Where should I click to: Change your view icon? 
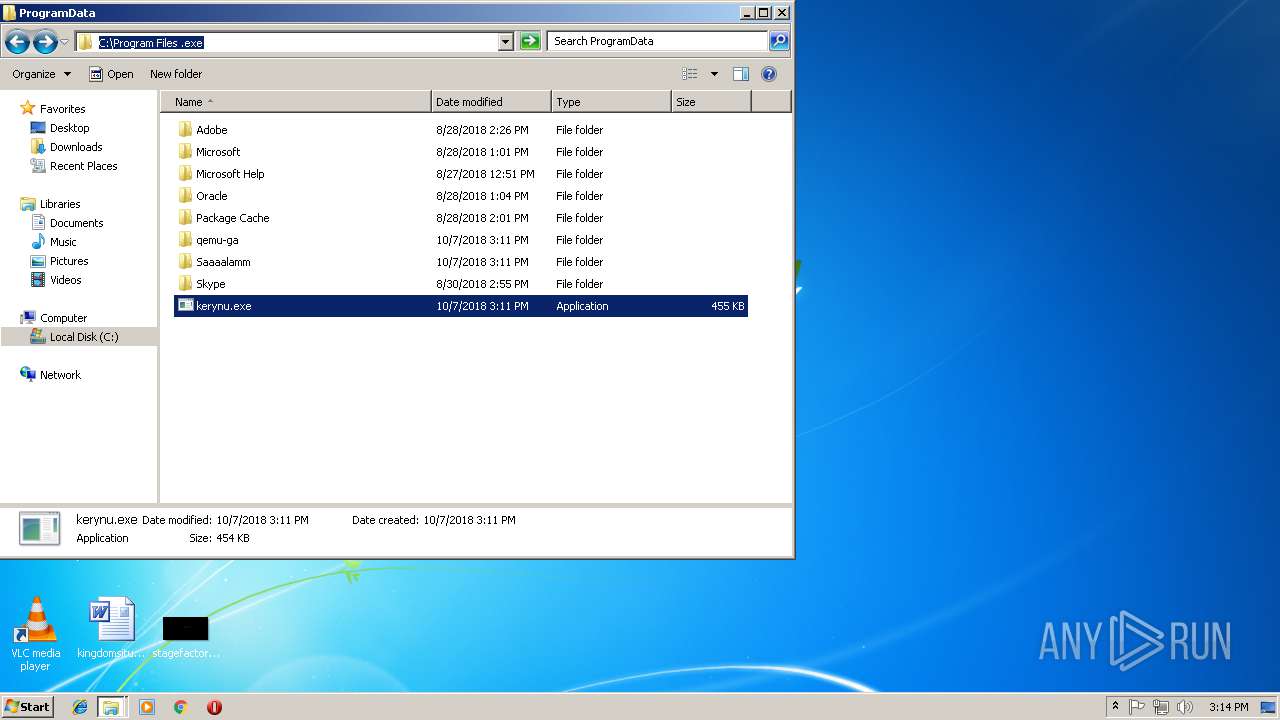690,74
